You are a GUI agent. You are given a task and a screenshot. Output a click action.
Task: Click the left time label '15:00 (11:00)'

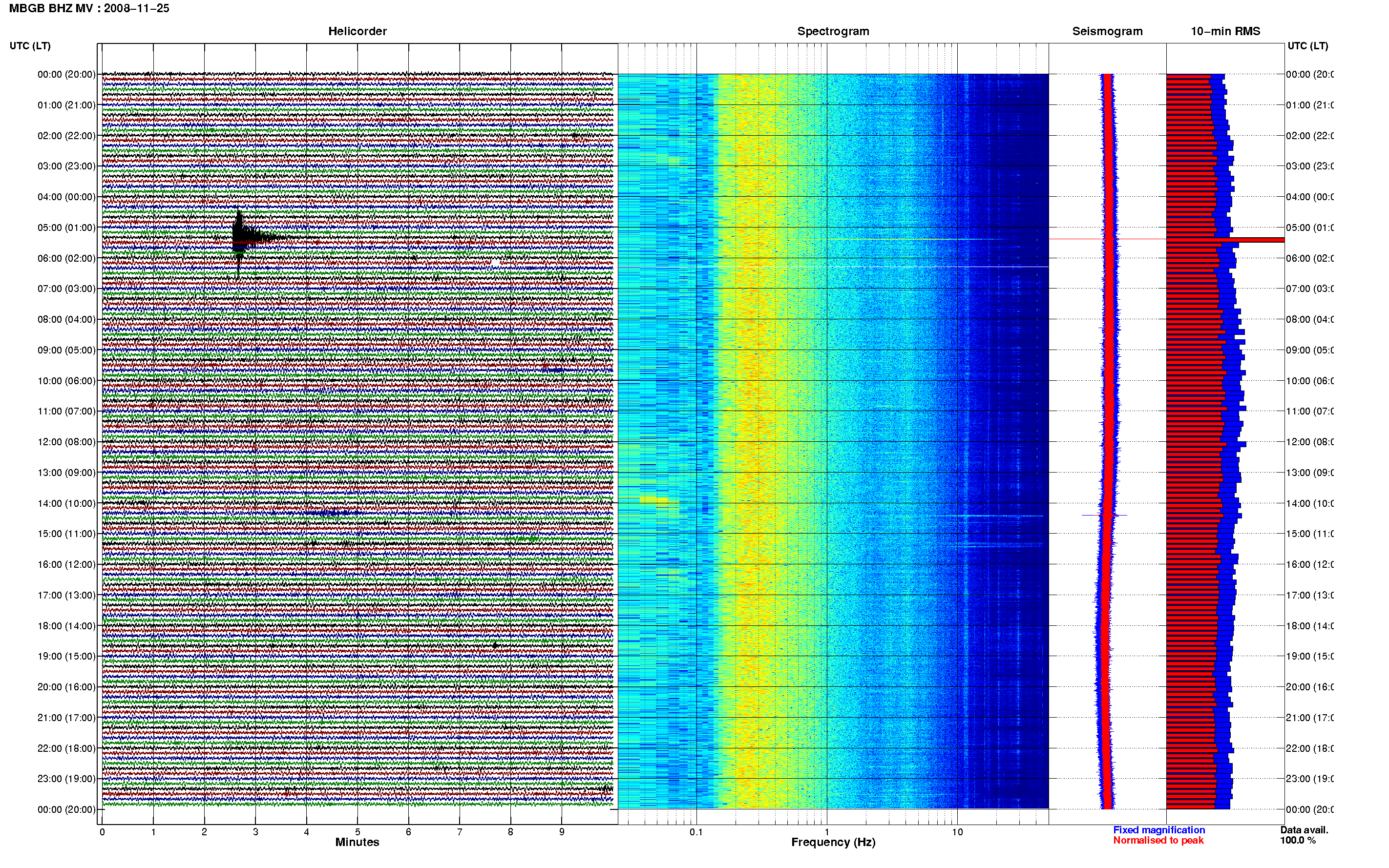[66, 533]
